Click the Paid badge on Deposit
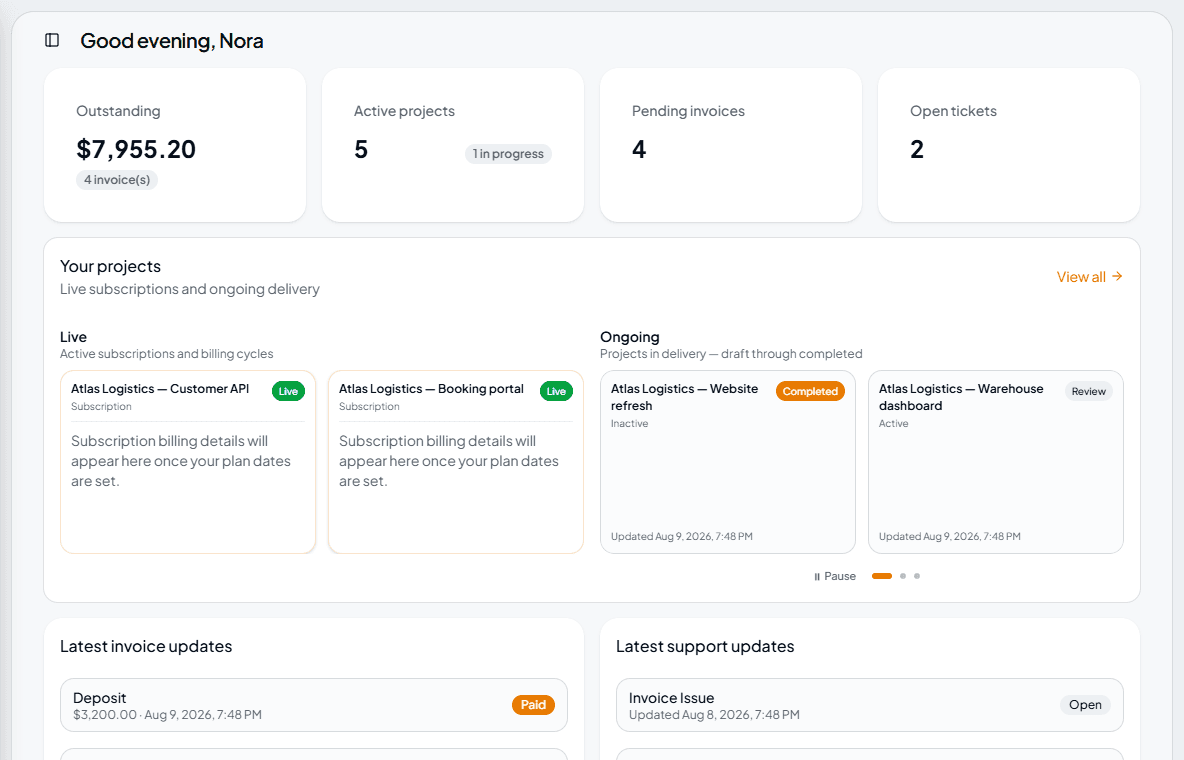The height and width of the screenshot is (760, 1184). pos(533,705)
